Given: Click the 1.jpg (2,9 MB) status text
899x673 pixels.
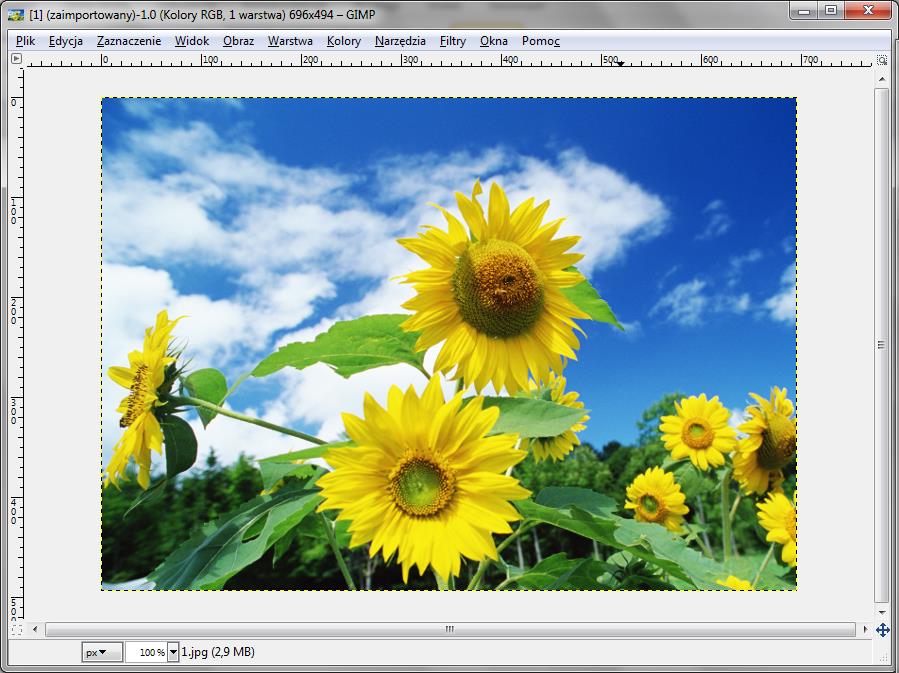Looking at the screenshot, I should tap(218, 652).
